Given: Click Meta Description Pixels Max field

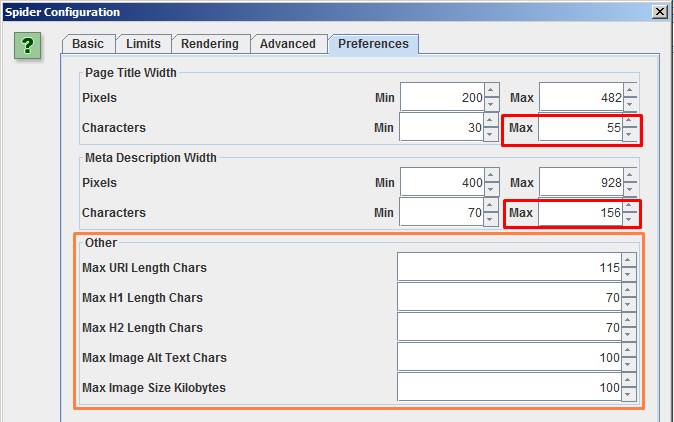Looking at the screenshot, I should click(582, 182).
